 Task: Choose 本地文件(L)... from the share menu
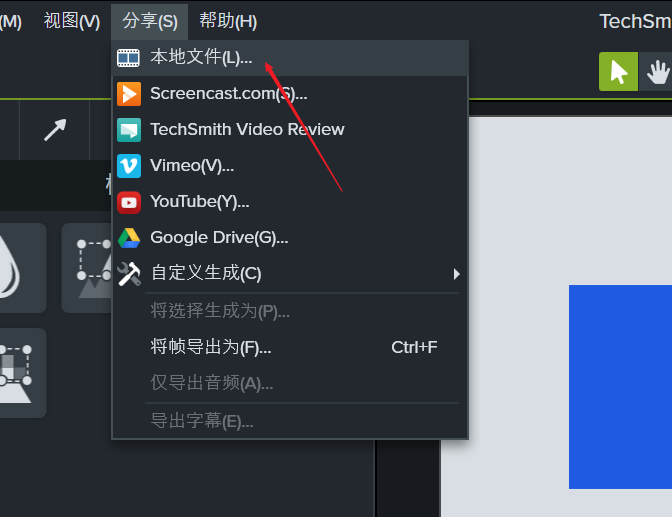290,58
